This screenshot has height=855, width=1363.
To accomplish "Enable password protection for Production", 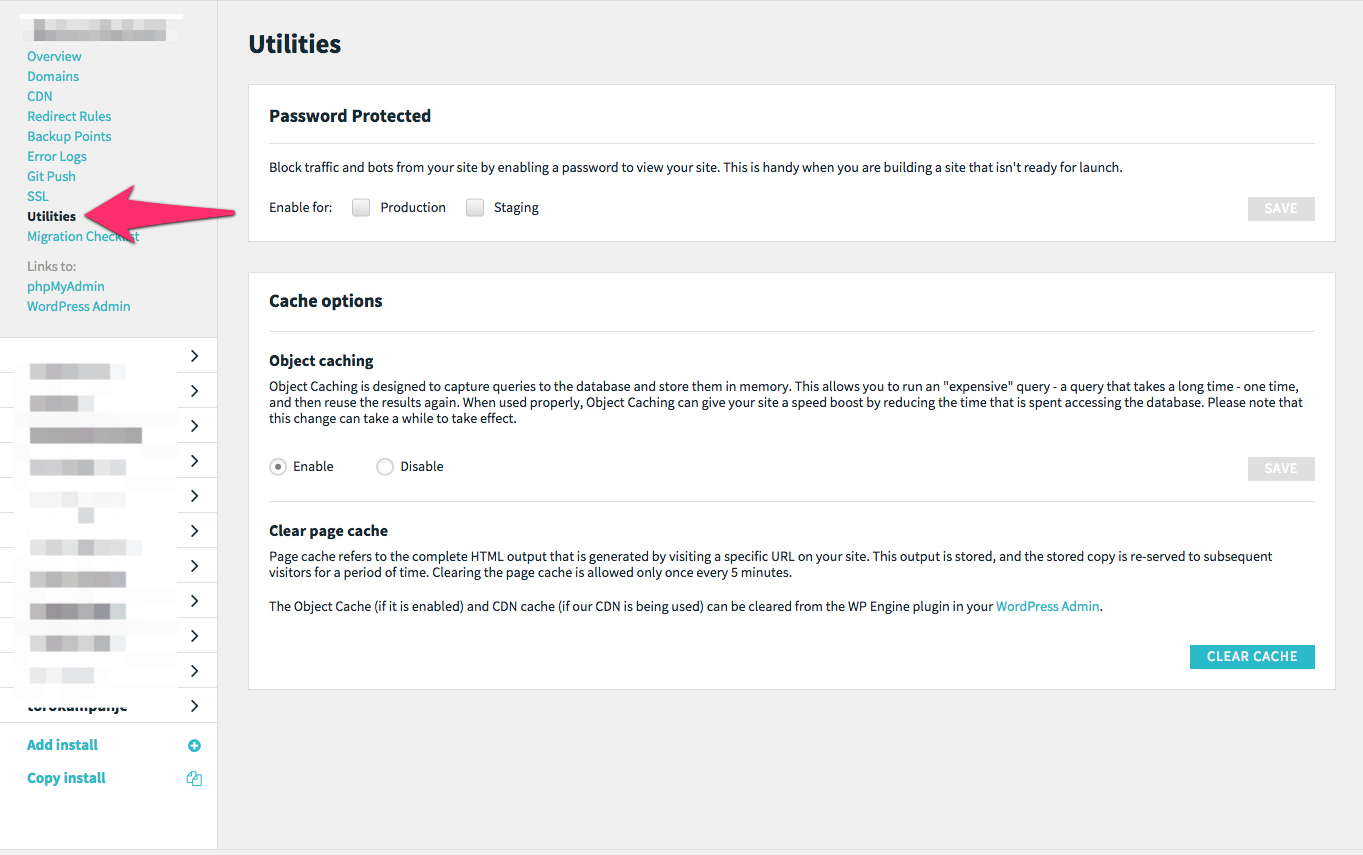I will [361, 207].
